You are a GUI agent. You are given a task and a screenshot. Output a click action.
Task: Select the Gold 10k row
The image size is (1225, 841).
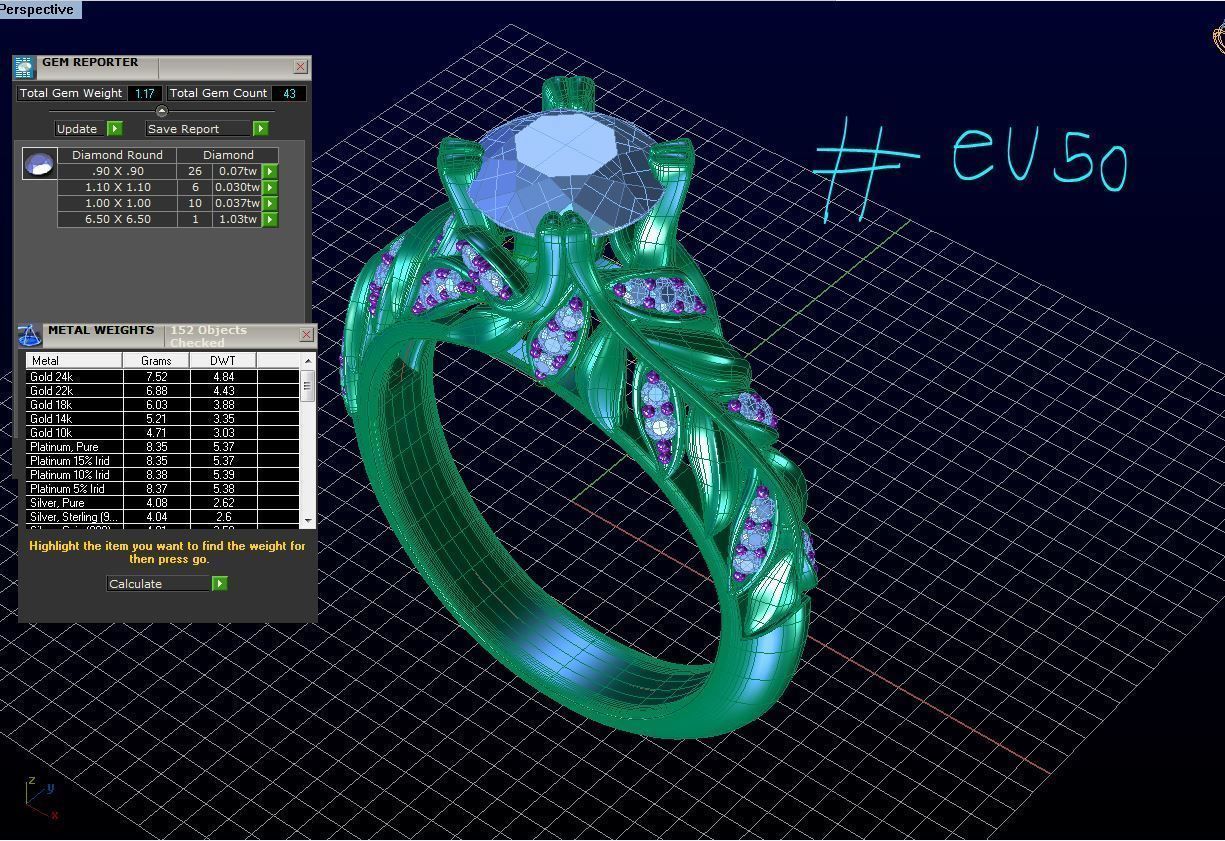pyautogui.click(x=162, y=433)
